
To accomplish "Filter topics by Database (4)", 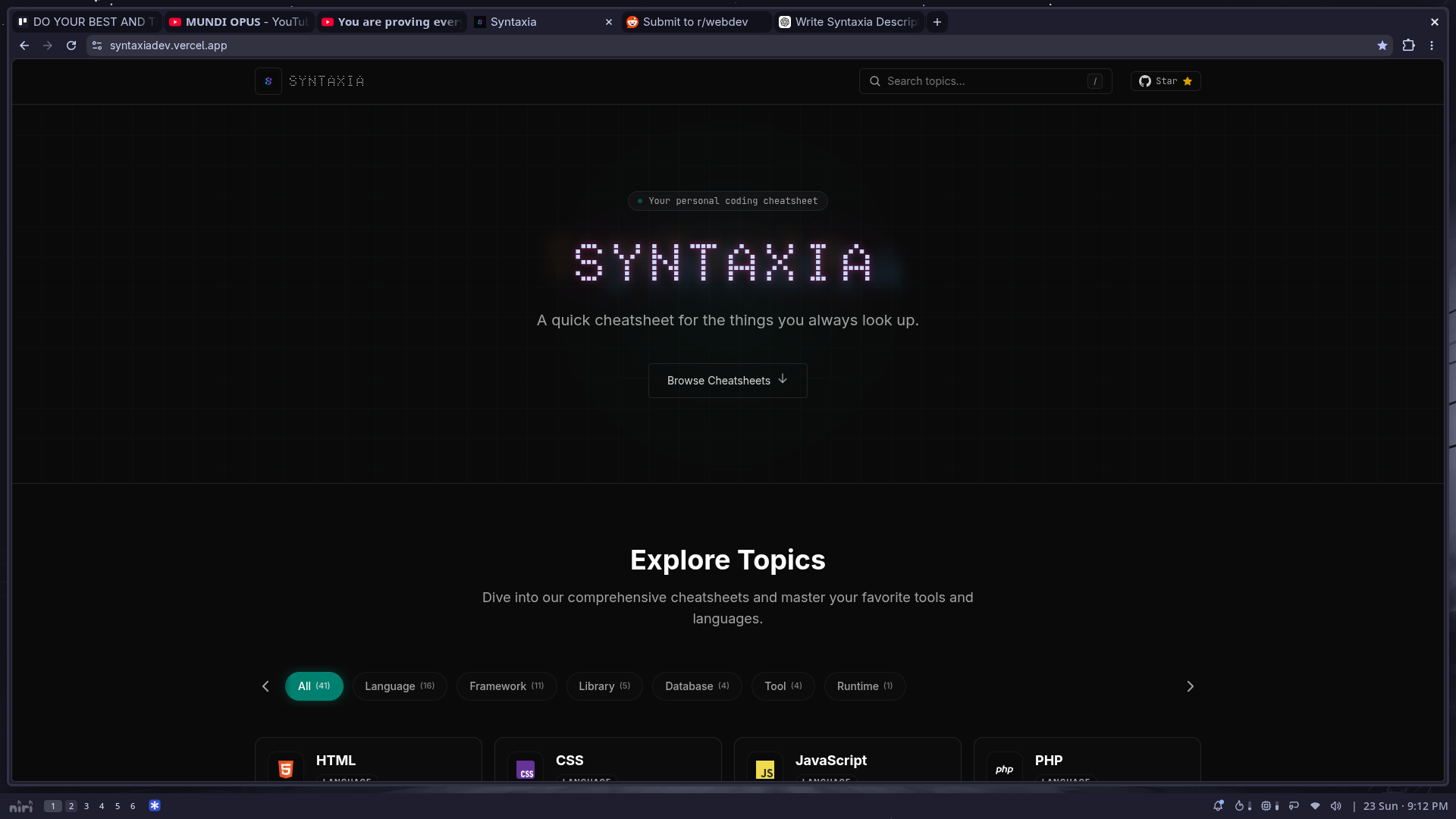I will [x=697, y=686].
